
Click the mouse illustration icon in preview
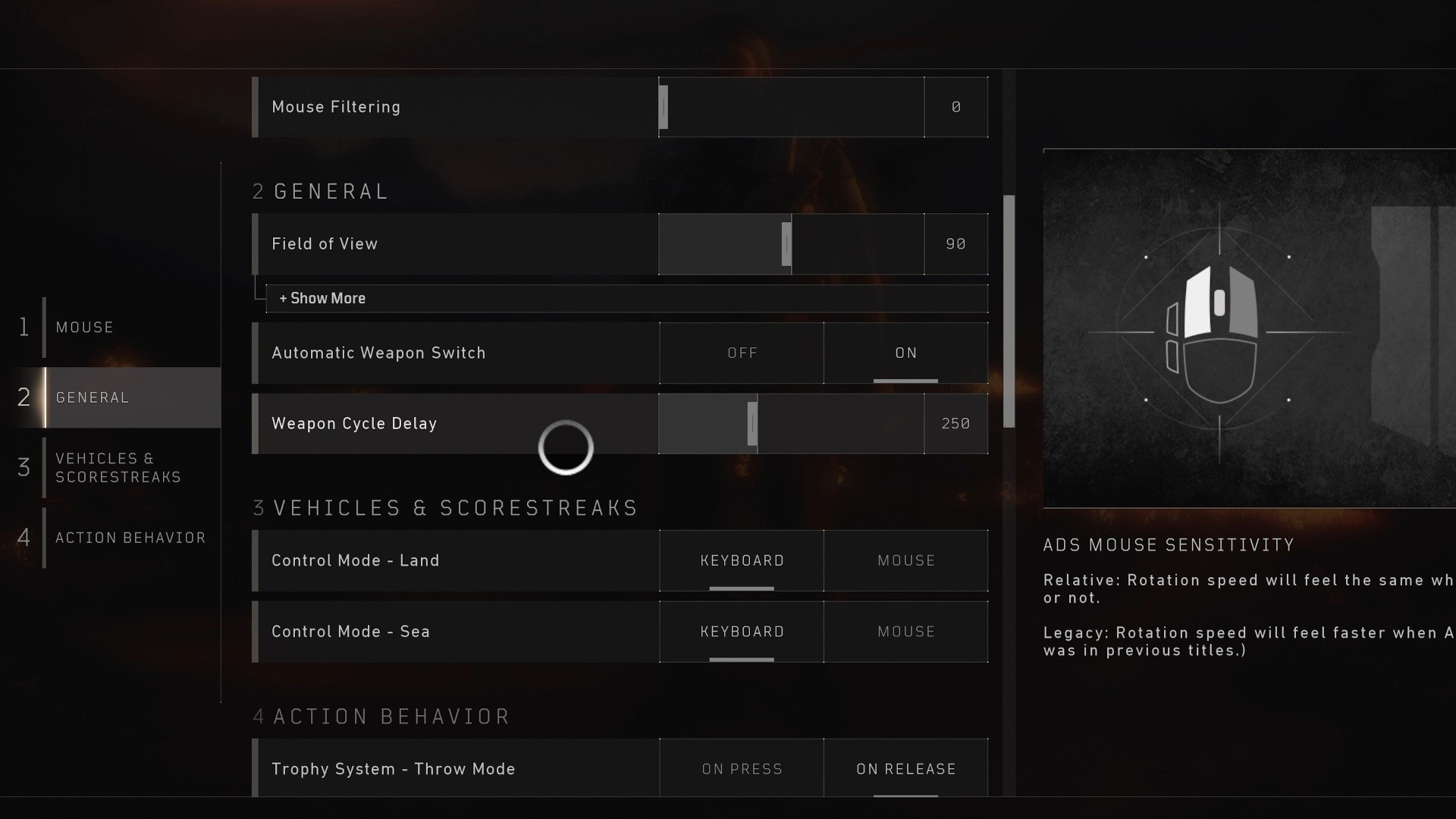tap(1213, 332)
